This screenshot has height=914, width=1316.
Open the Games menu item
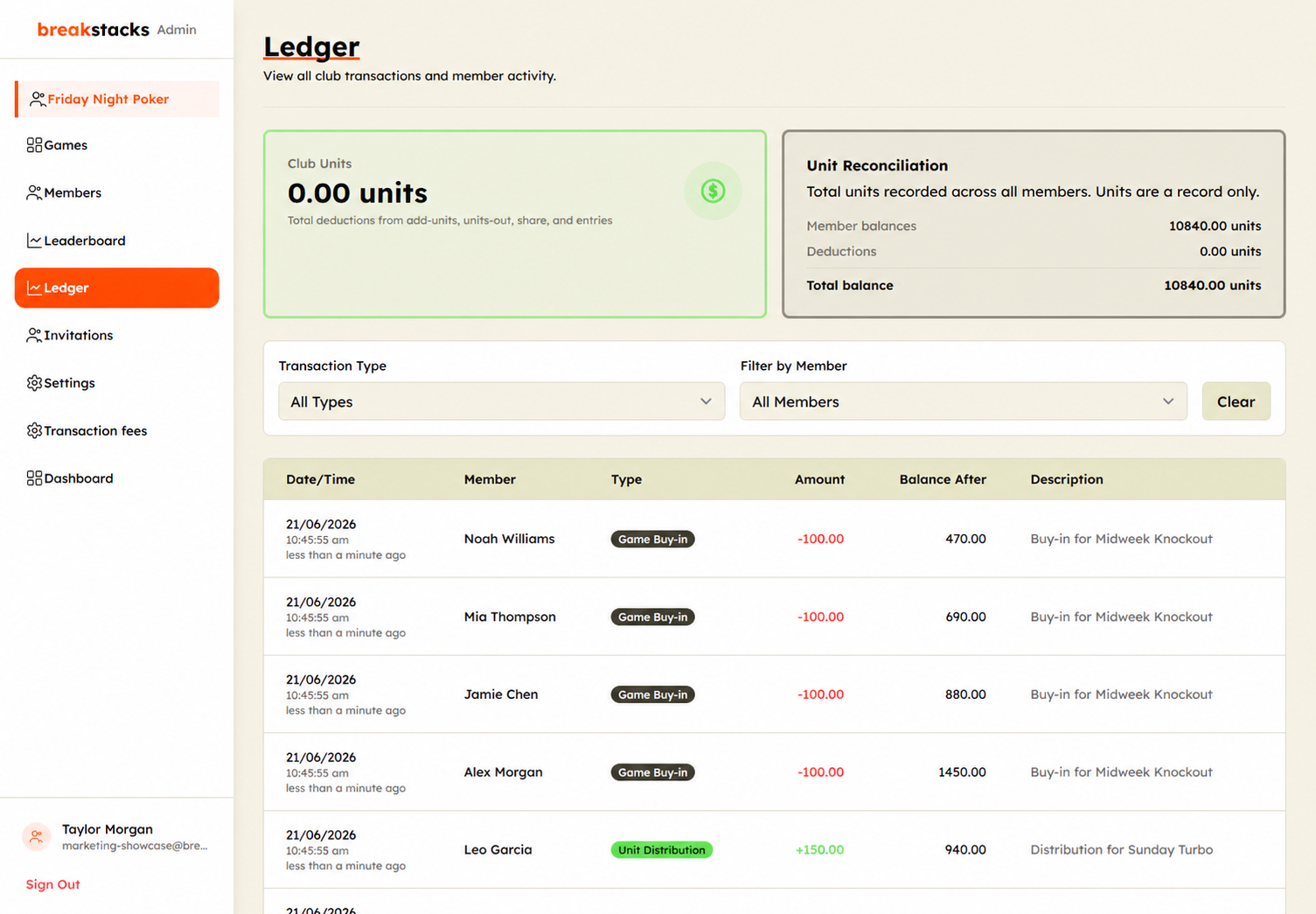(x=116, y=145)
